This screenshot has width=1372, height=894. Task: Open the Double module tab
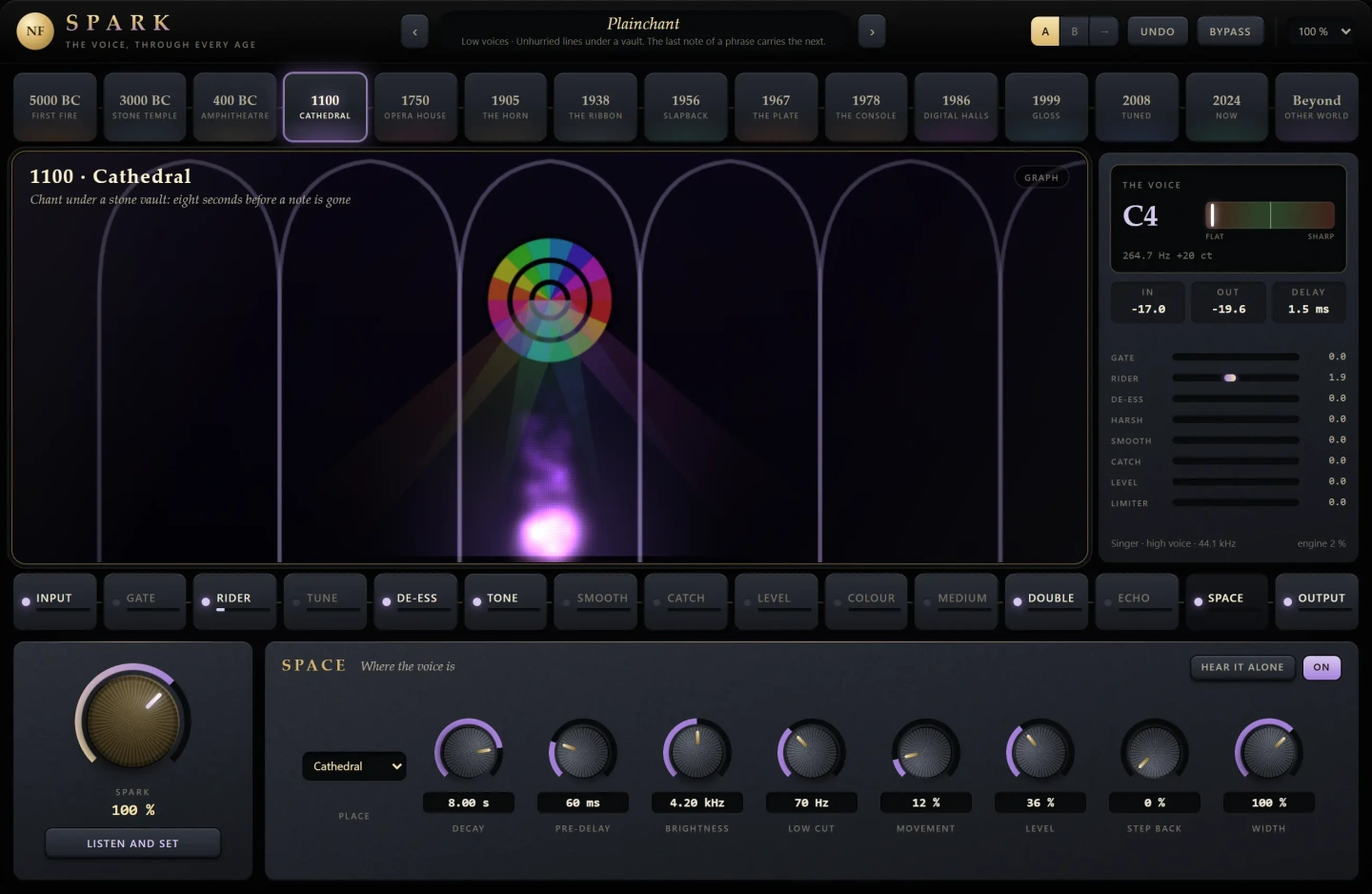pos(1046,600)
